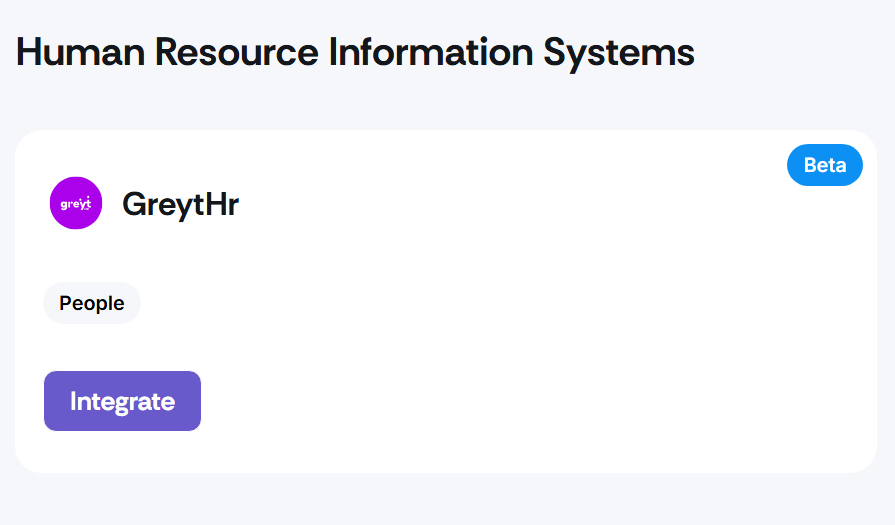895x525 pixels.
Task: Click the purple GreytHr logo icon
Action: coord(76,203)
